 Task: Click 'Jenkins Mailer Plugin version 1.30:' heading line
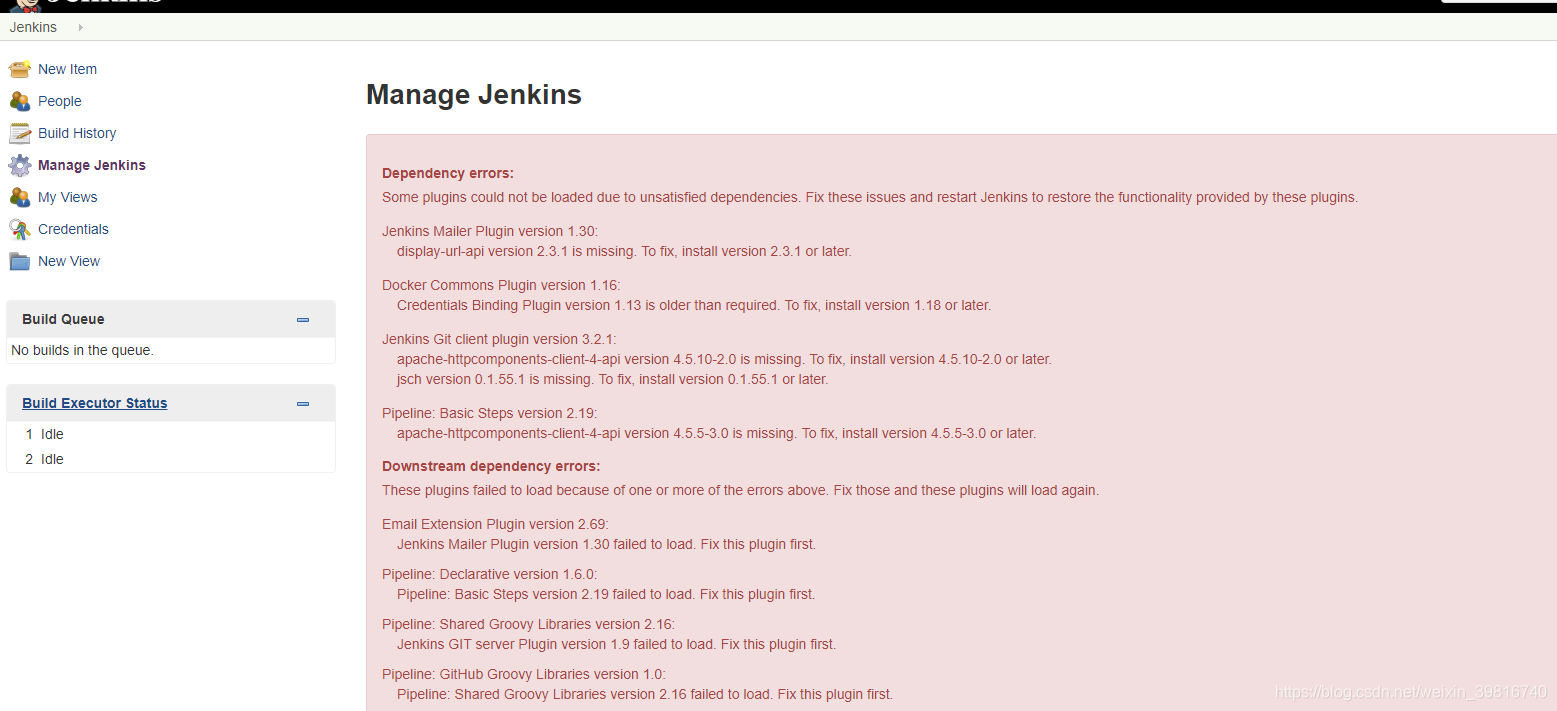click(x=490, y=231)
